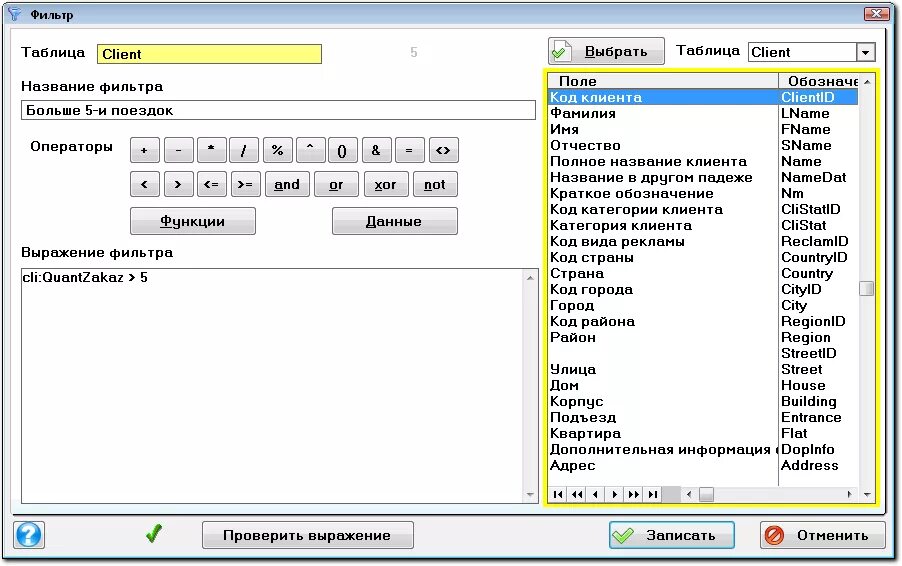This screenshot has width=902, height=566.
Task: Insert the caret power operator
Action: 311,151
